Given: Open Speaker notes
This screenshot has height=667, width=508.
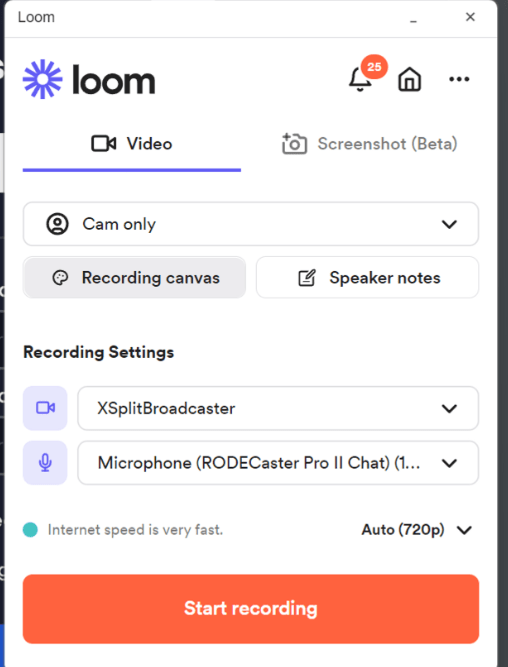Looking at the screenshot, I should pos(367,277).
